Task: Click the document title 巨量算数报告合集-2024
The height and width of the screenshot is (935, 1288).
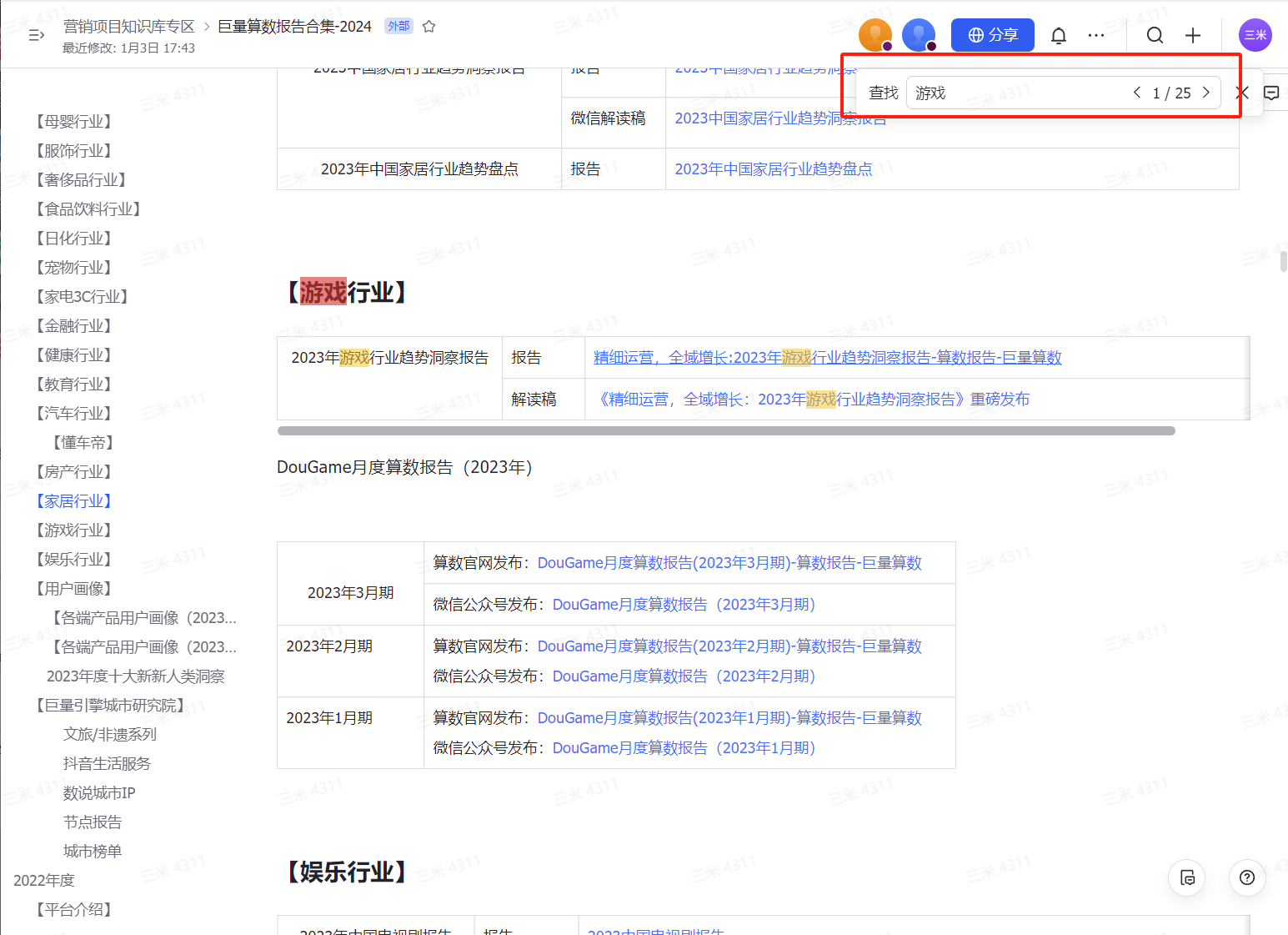Action: [x=294, y=27]
